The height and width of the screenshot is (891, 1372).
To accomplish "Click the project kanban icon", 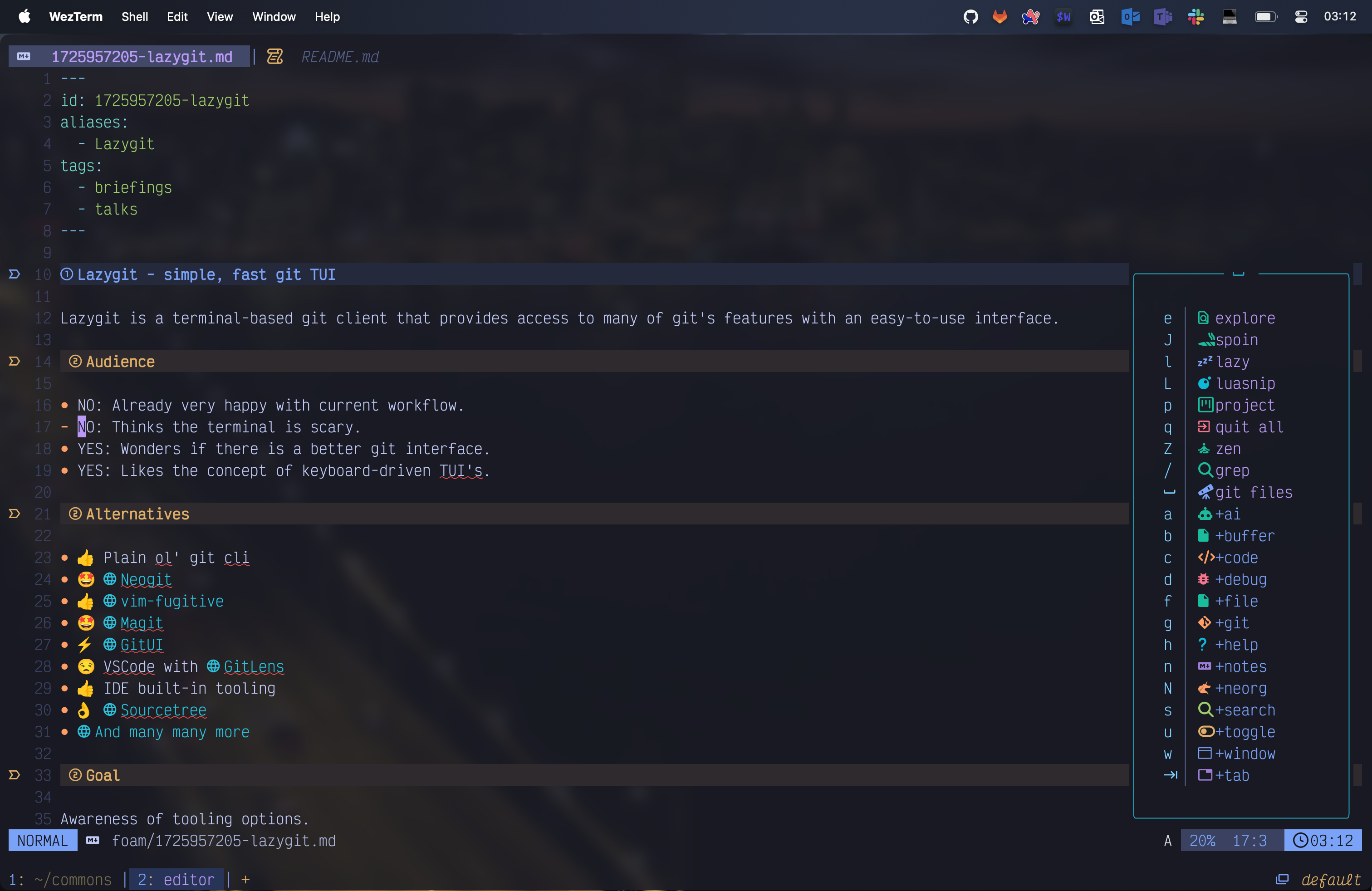I will pos(1205,405).
